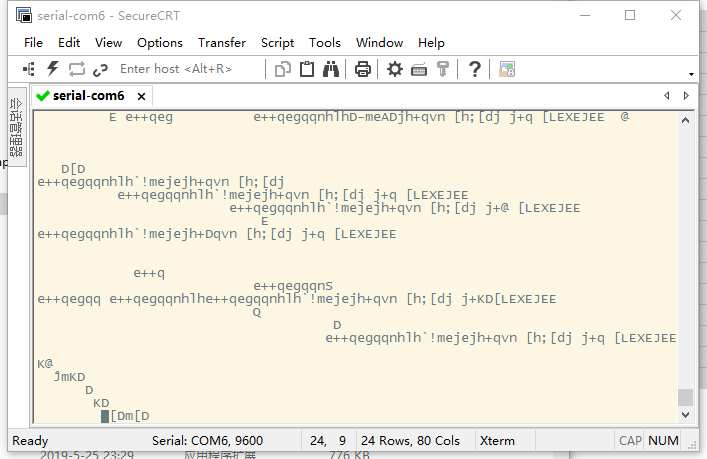Click the NUM status indicator
The width and height of the screenshot is (707, 459).
[x=663, y=441]
